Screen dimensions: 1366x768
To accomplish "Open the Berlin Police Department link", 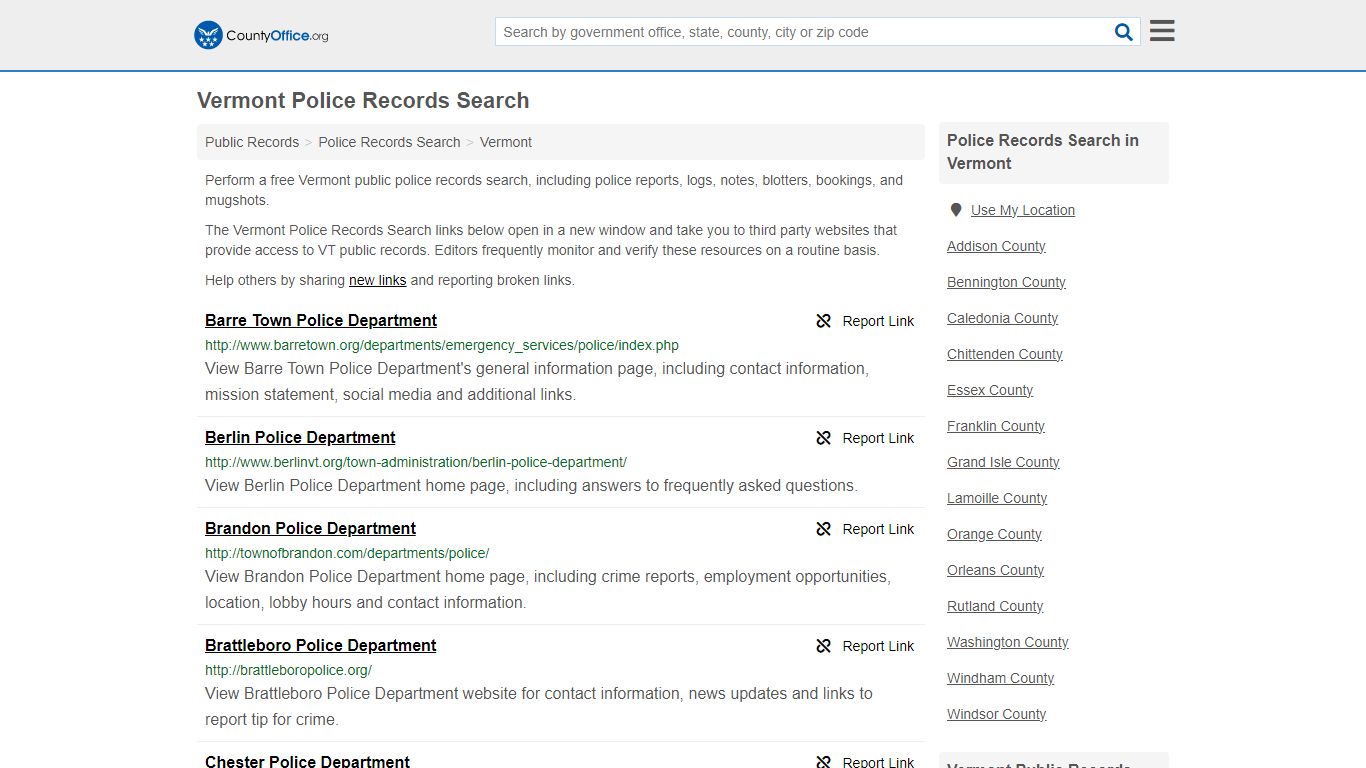I will [x=300, y=437].
